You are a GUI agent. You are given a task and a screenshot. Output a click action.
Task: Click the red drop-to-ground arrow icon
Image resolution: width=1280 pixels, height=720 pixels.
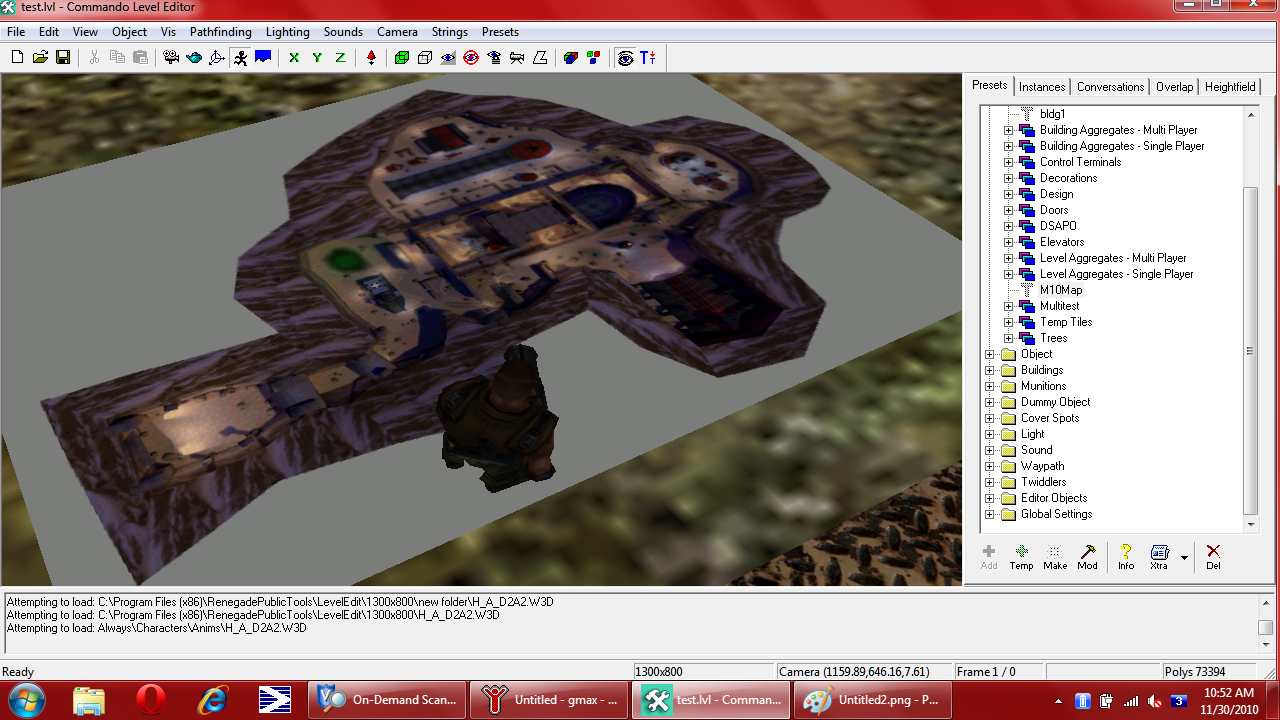coord(371,58)
